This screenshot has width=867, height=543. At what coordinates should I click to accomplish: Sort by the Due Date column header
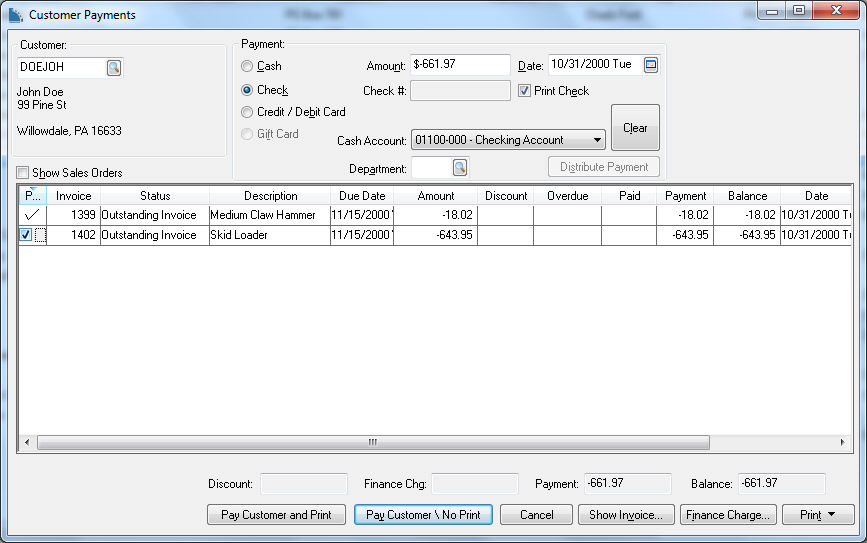(361, 196)
